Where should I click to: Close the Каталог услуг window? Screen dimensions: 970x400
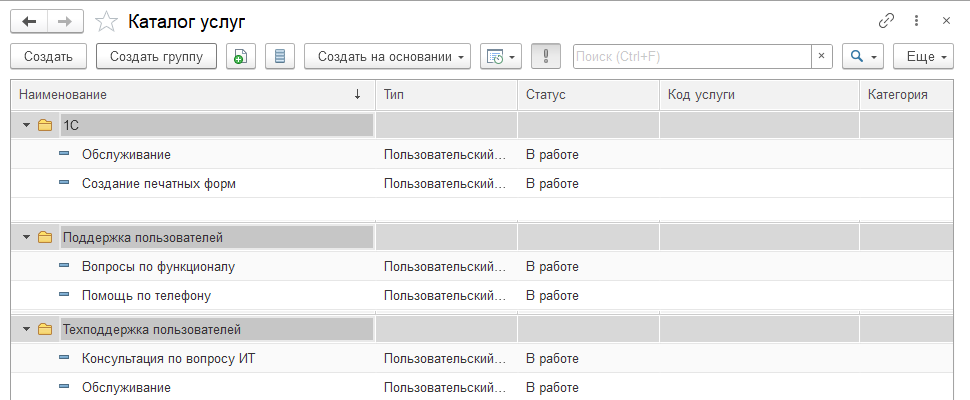tap(946, 21)
